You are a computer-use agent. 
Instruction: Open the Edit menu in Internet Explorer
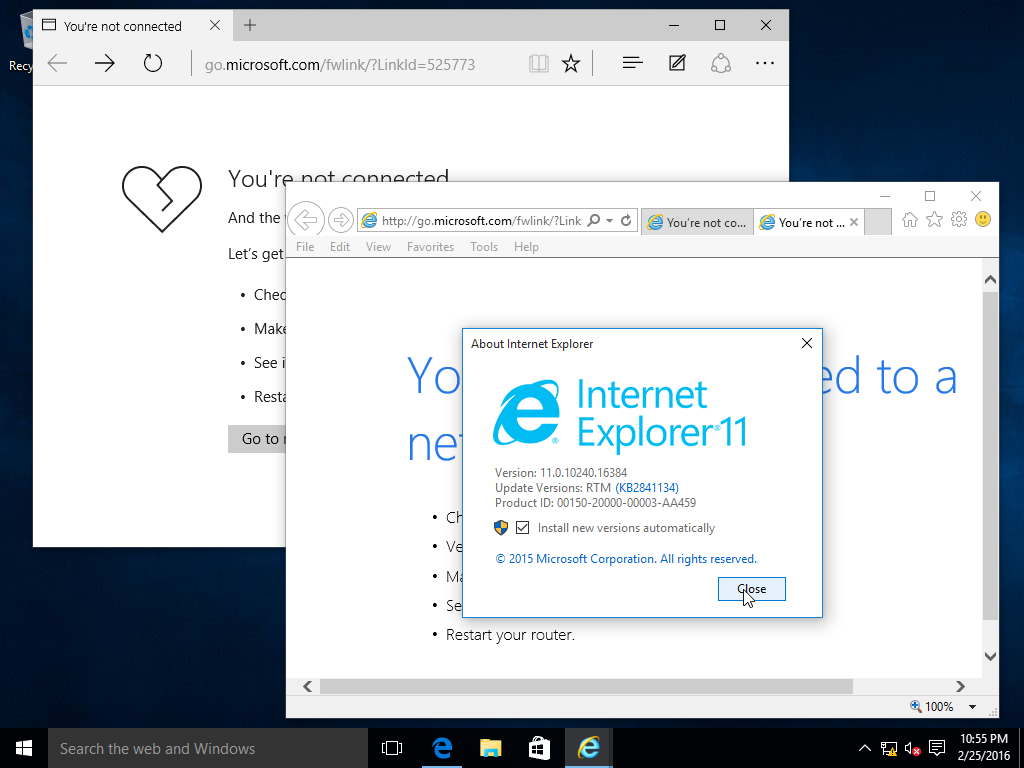pos(340,247)
